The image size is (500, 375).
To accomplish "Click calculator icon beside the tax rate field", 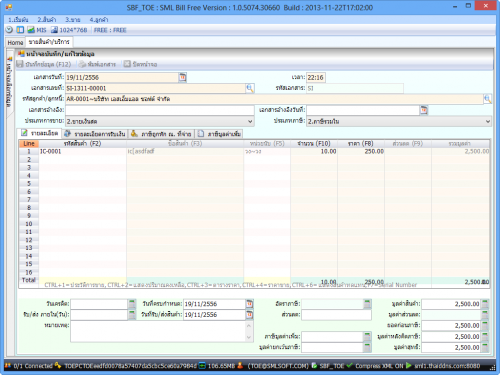I will [367, 304].
